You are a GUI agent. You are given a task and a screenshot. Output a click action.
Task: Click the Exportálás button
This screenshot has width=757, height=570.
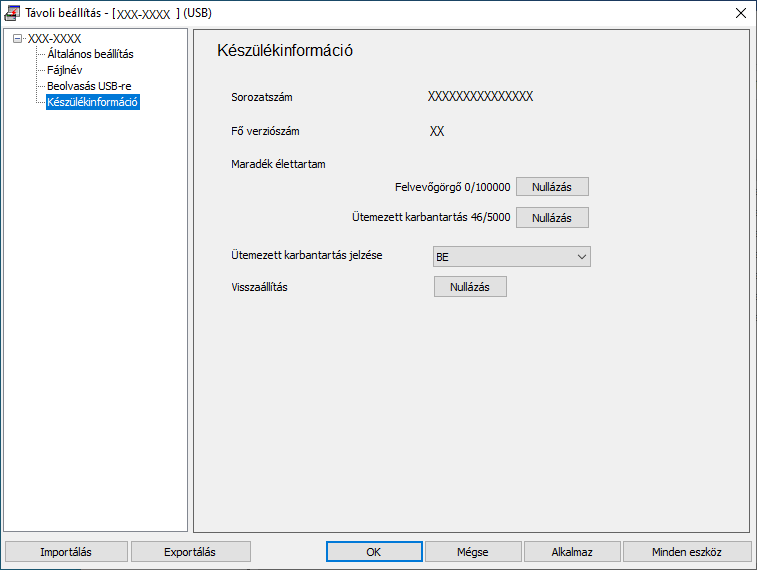[190, 552]
